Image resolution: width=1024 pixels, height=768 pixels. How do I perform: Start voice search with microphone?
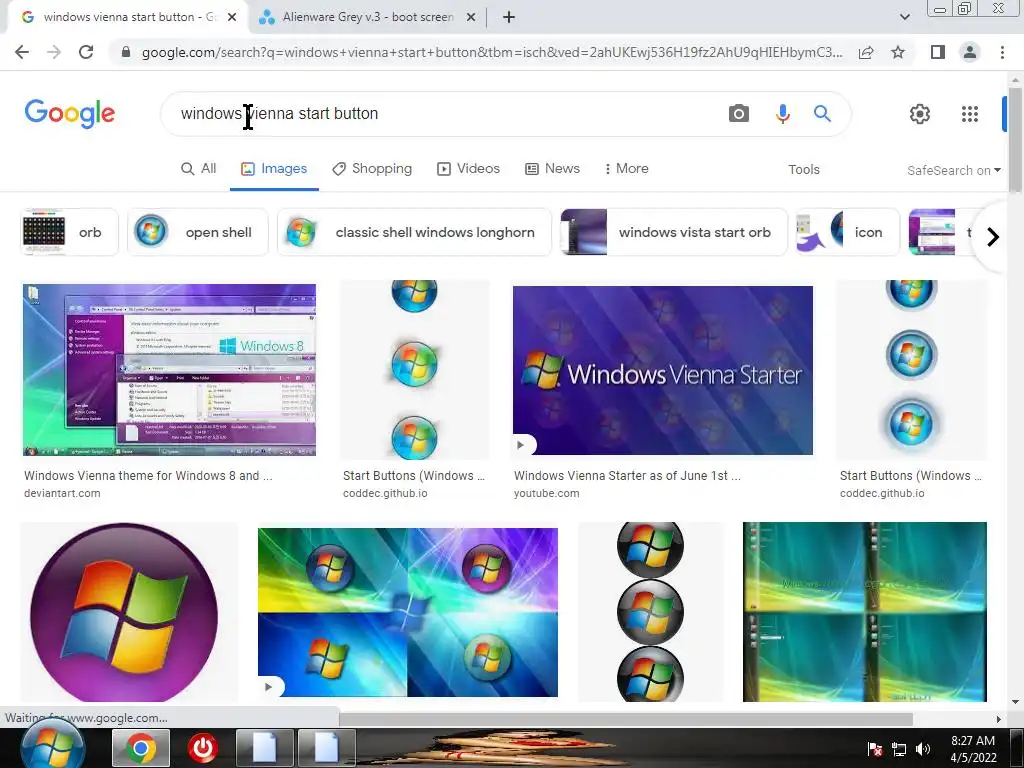coord(782,114)
